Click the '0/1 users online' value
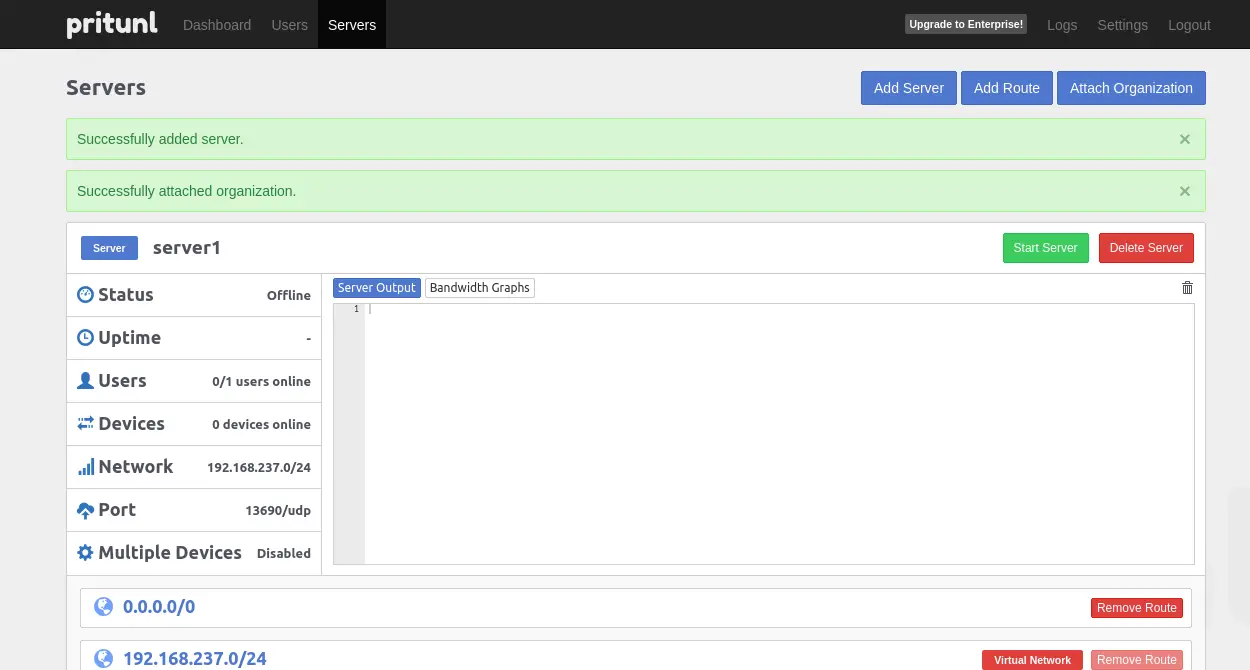1250x670 pixels. coord(261,382)
